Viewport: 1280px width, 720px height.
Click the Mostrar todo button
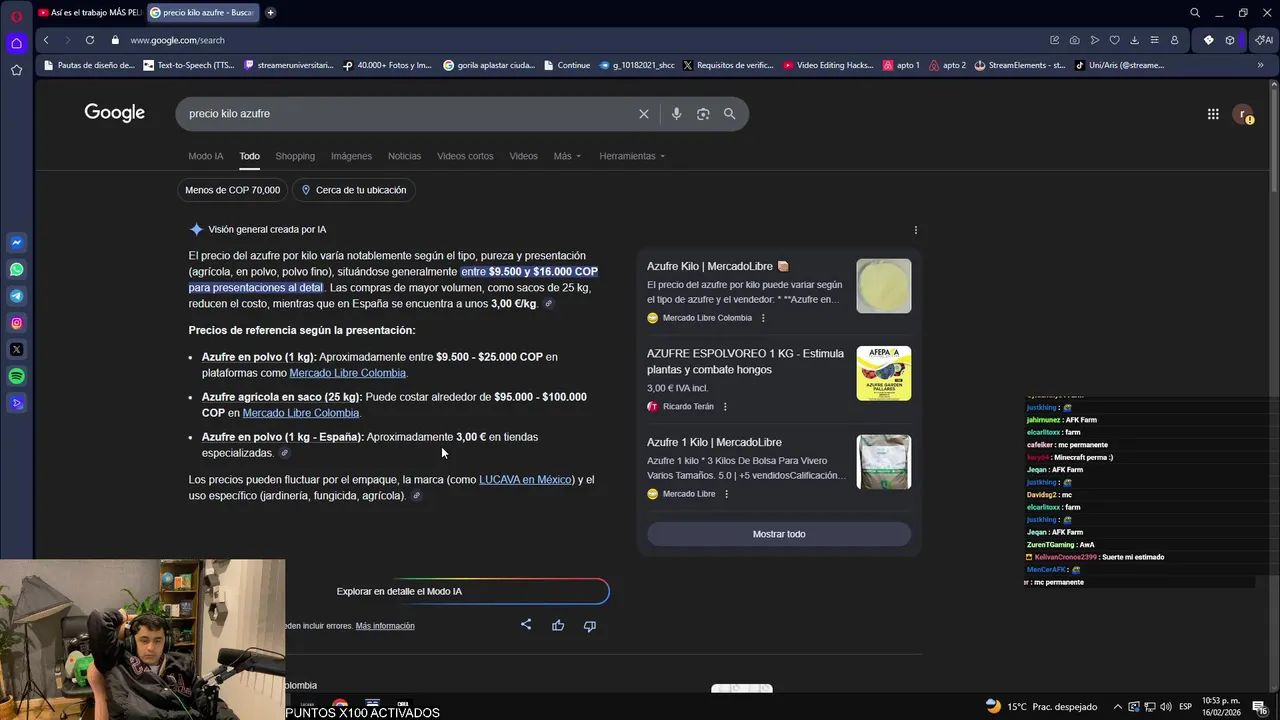click(779, 534)
